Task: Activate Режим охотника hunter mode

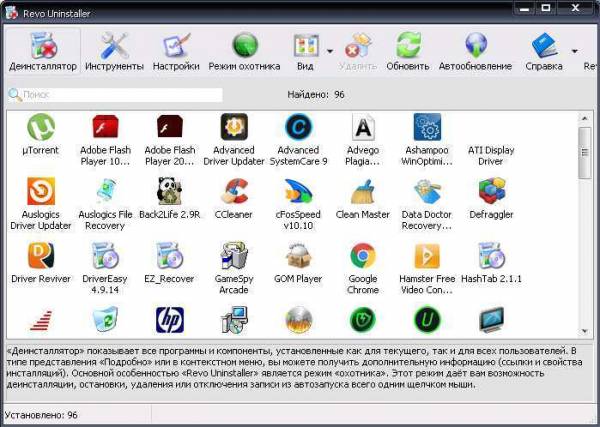Action: tap(244, 52)
